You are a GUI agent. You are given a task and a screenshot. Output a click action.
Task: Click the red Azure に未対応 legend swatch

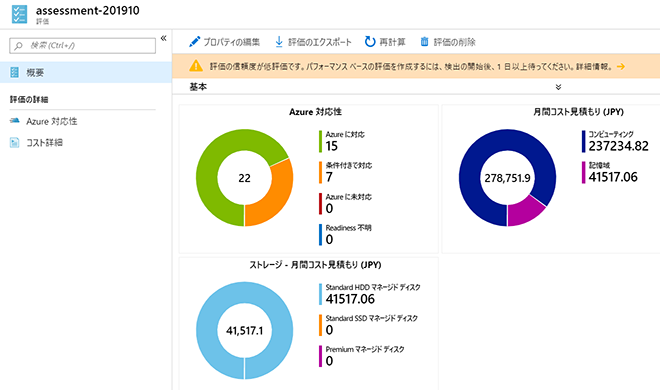(320, 204)
